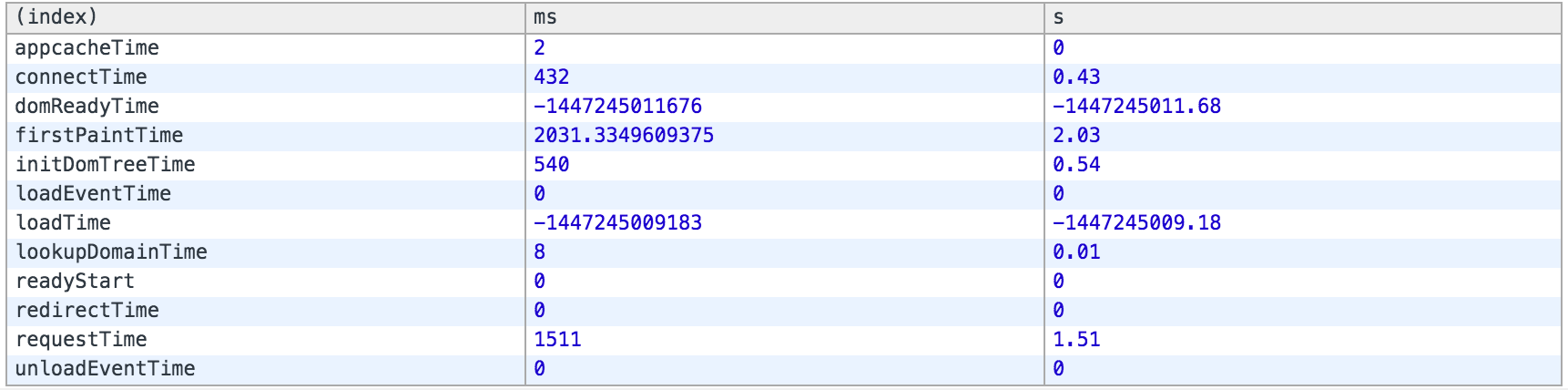Click the ms value 0 for loadEventTime
Viewport: 1568px width, 390px height.
point(540,194)
